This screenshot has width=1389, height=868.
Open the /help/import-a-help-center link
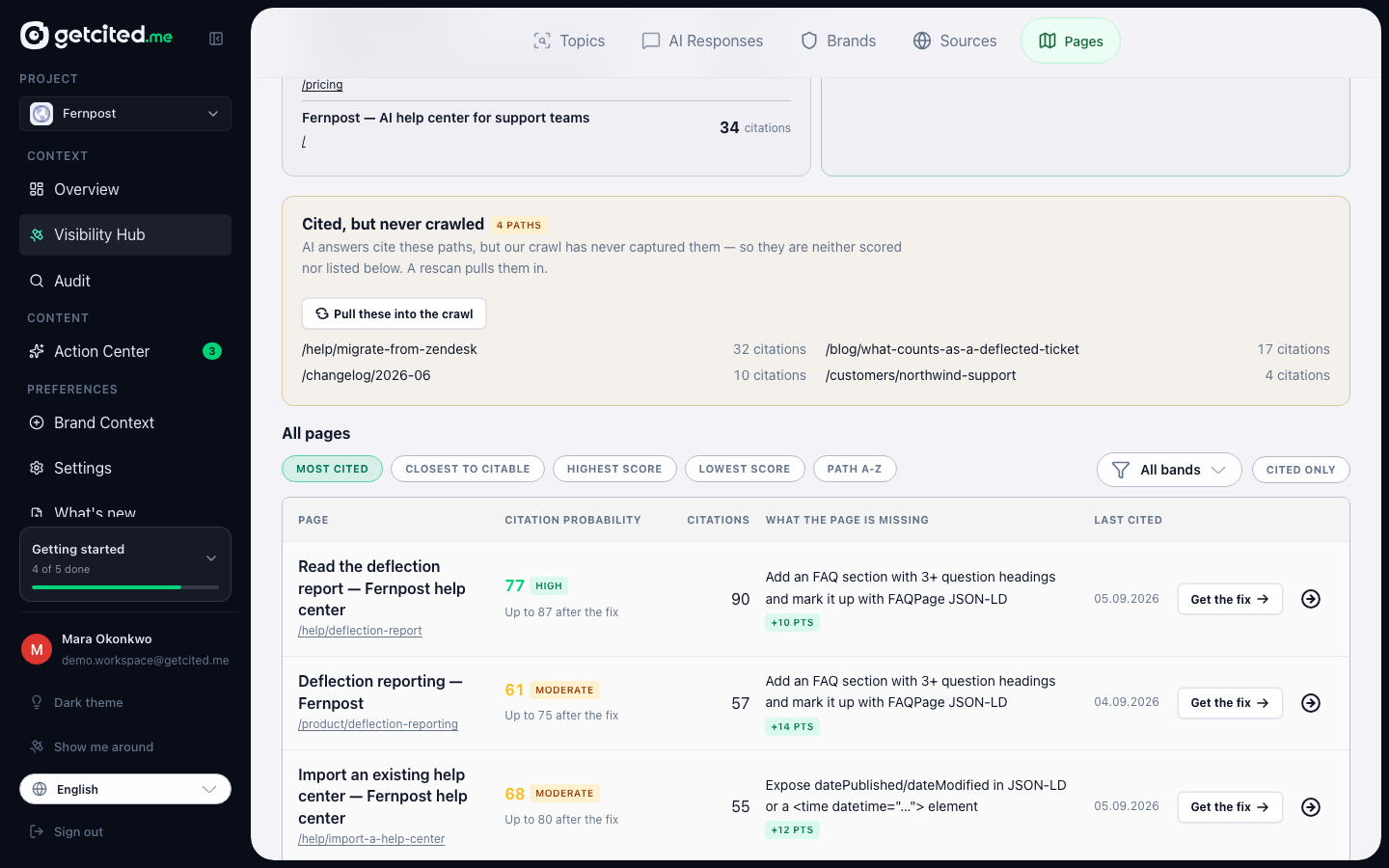(x=371, y=839)
